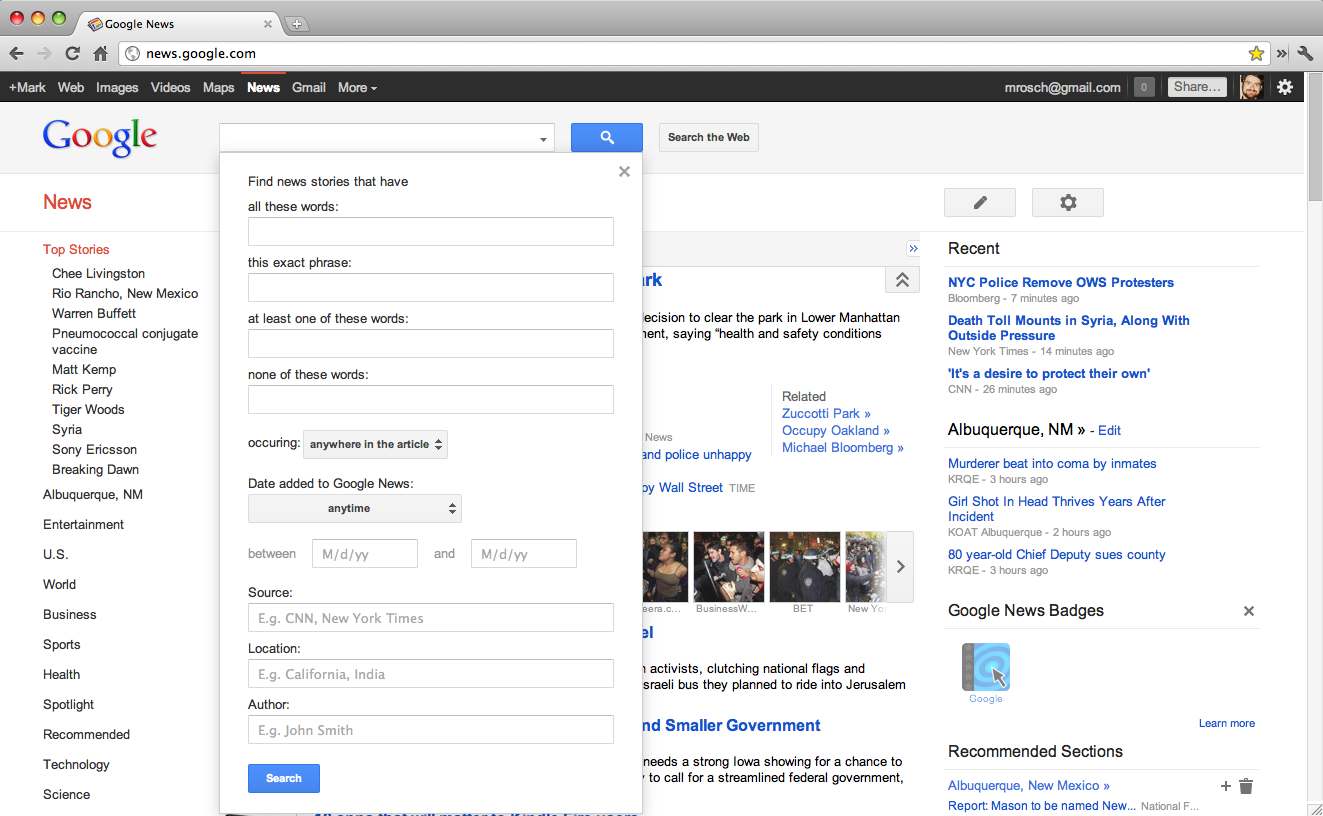This screenshot has width=1323, height=816.
Task: Dismiss Google News Badges section
Action: point(1249,611)
